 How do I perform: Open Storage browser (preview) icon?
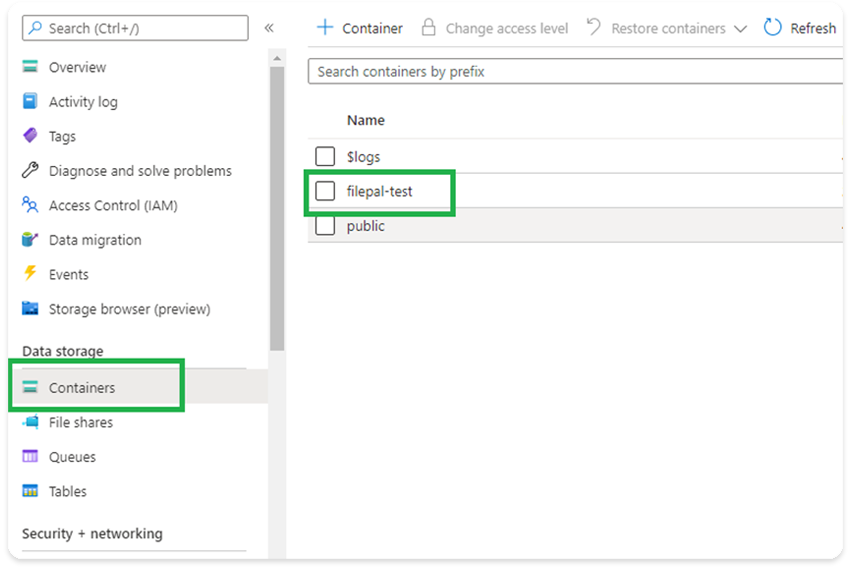tap(30, 309)
